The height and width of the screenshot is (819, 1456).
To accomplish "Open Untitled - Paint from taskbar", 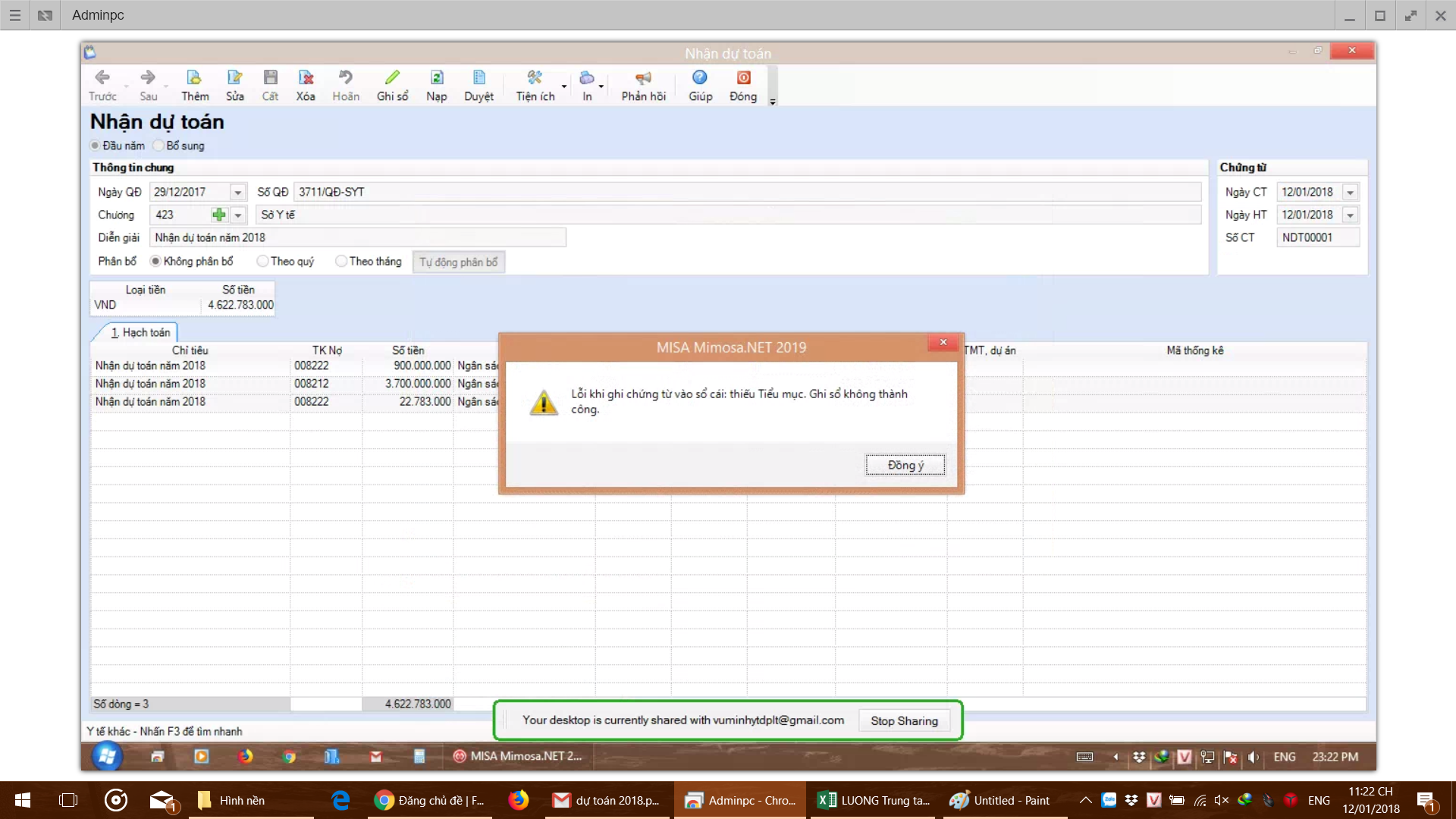I will coord(1001,801).
